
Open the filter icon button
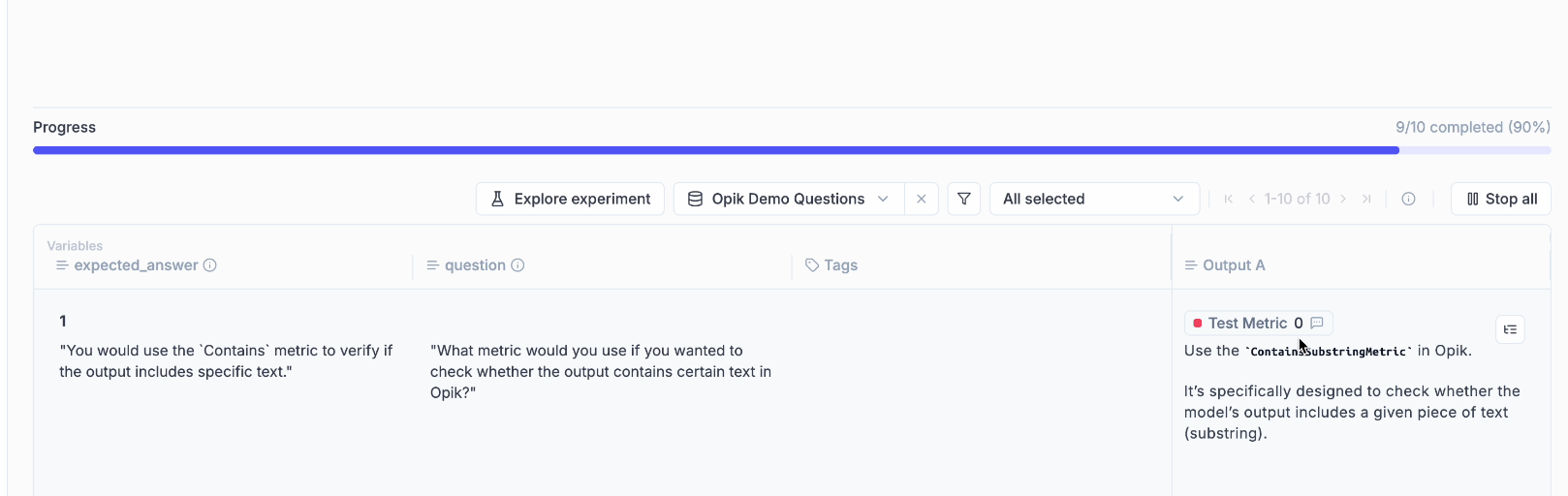point(964,199)
